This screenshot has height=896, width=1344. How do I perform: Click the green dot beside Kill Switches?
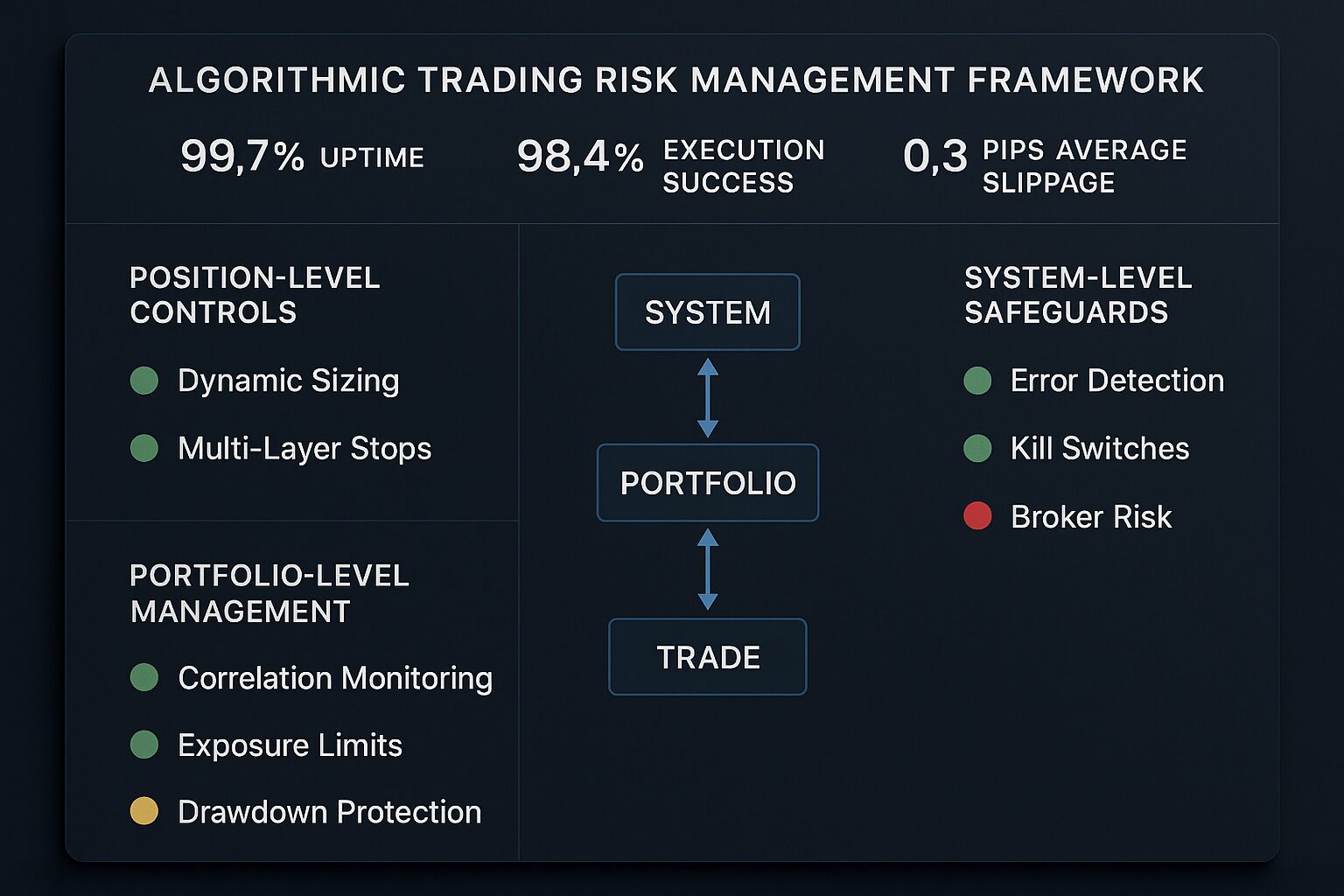click(x=977, y=448)
